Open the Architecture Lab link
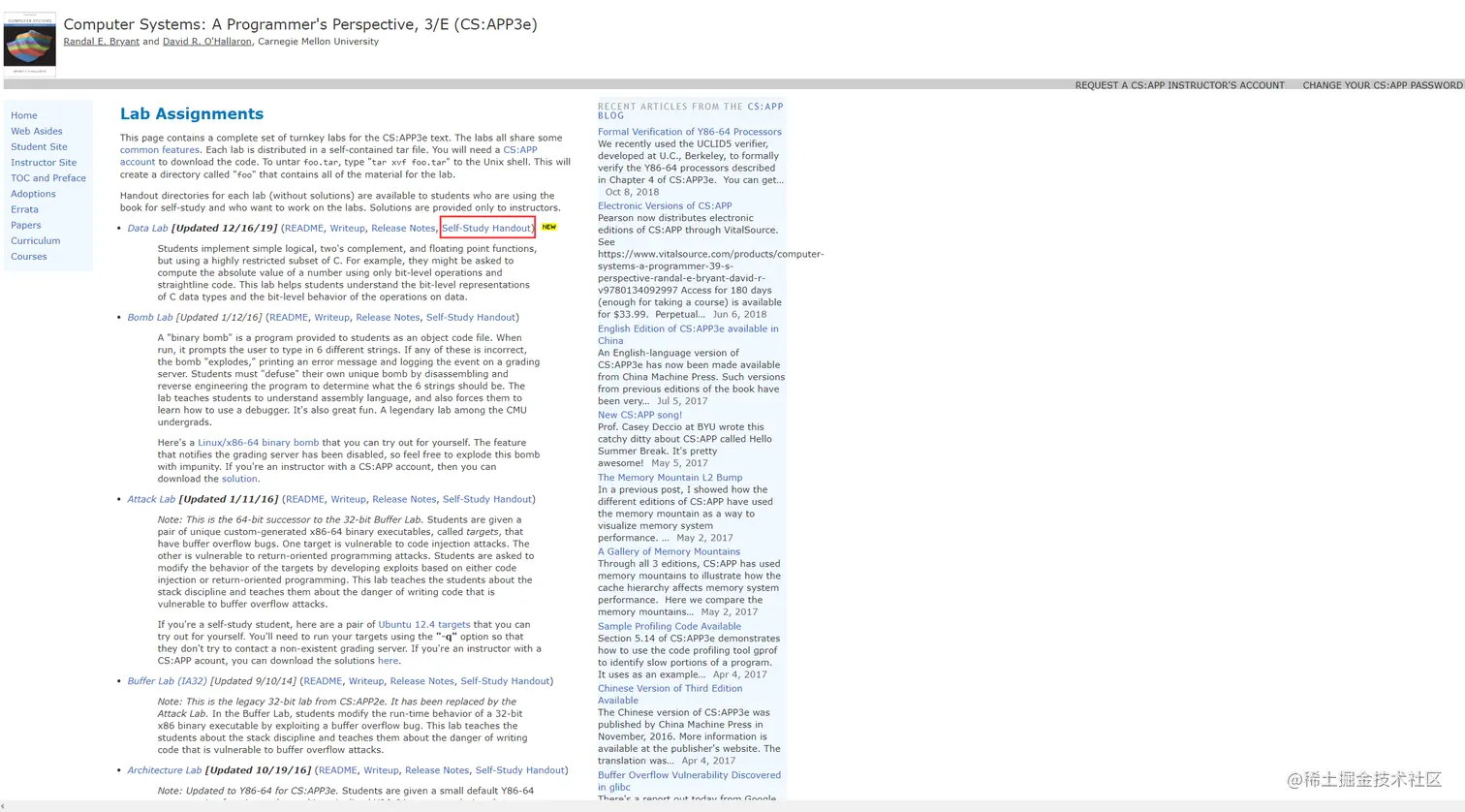The image size is (1465, 812). coord(165,770)
